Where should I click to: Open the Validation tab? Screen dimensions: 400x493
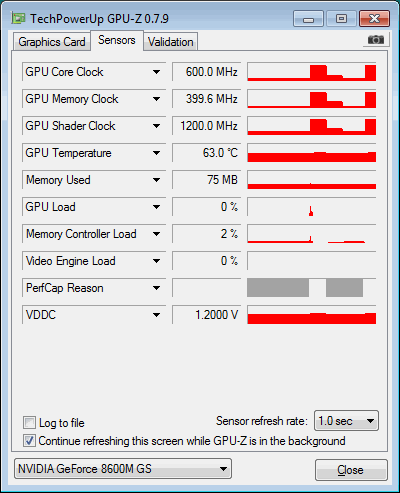click(x=171, y=42)
